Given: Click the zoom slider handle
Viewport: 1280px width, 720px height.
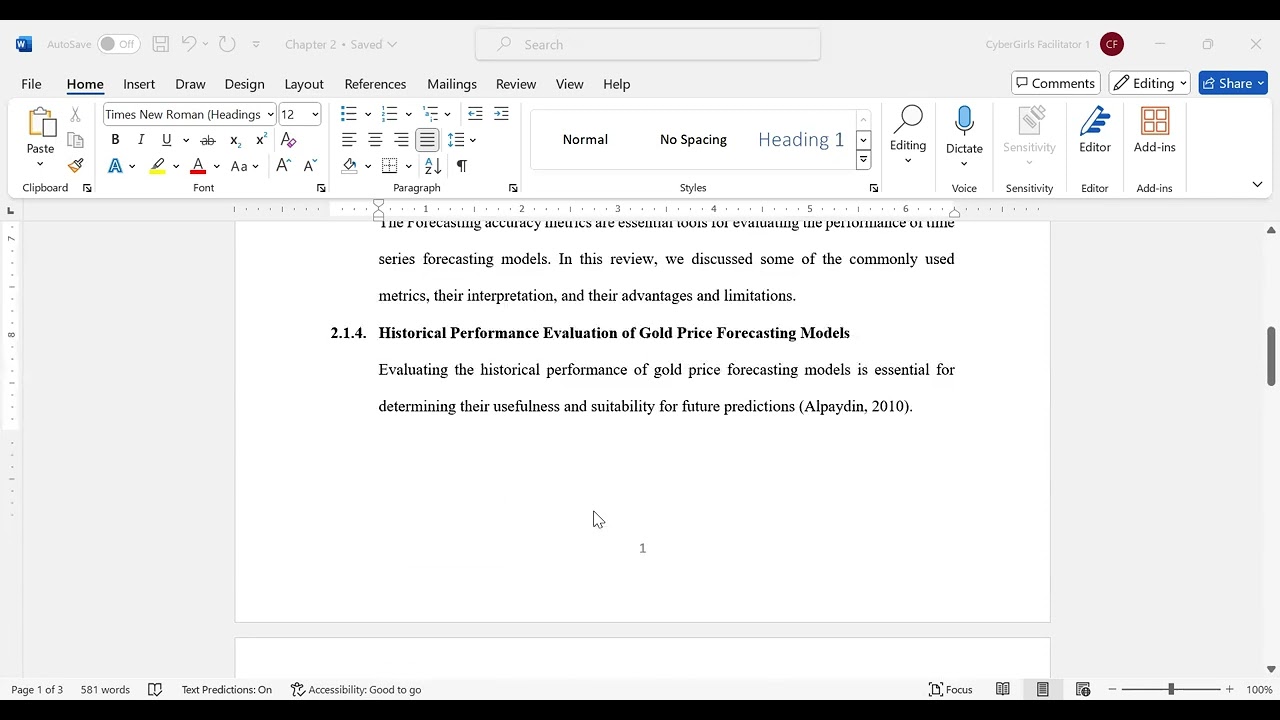Looking at the screenshot, I should tap(1171, 689).
